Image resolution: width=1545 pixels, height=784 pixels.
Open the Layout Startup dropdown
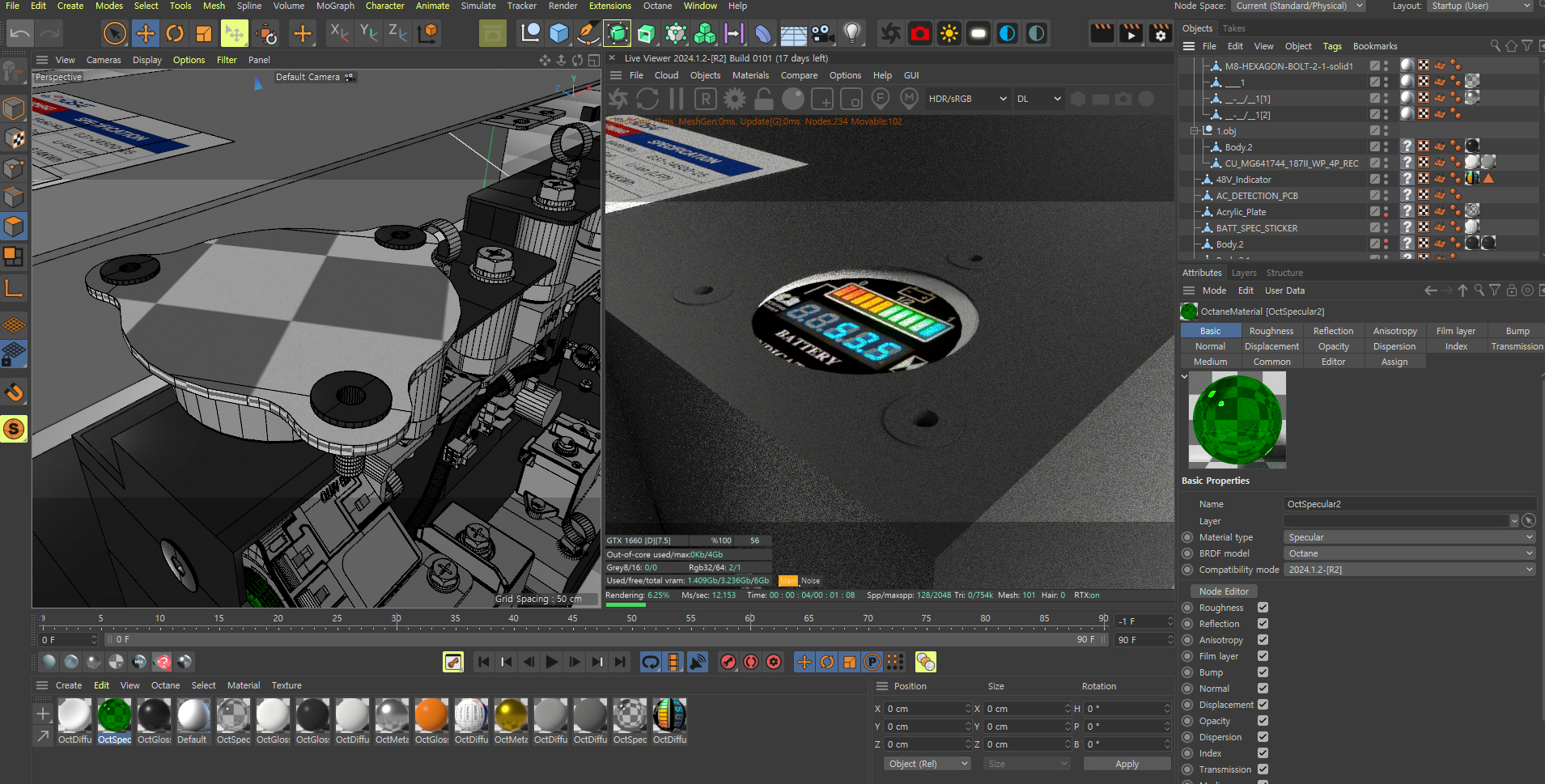1480,6
